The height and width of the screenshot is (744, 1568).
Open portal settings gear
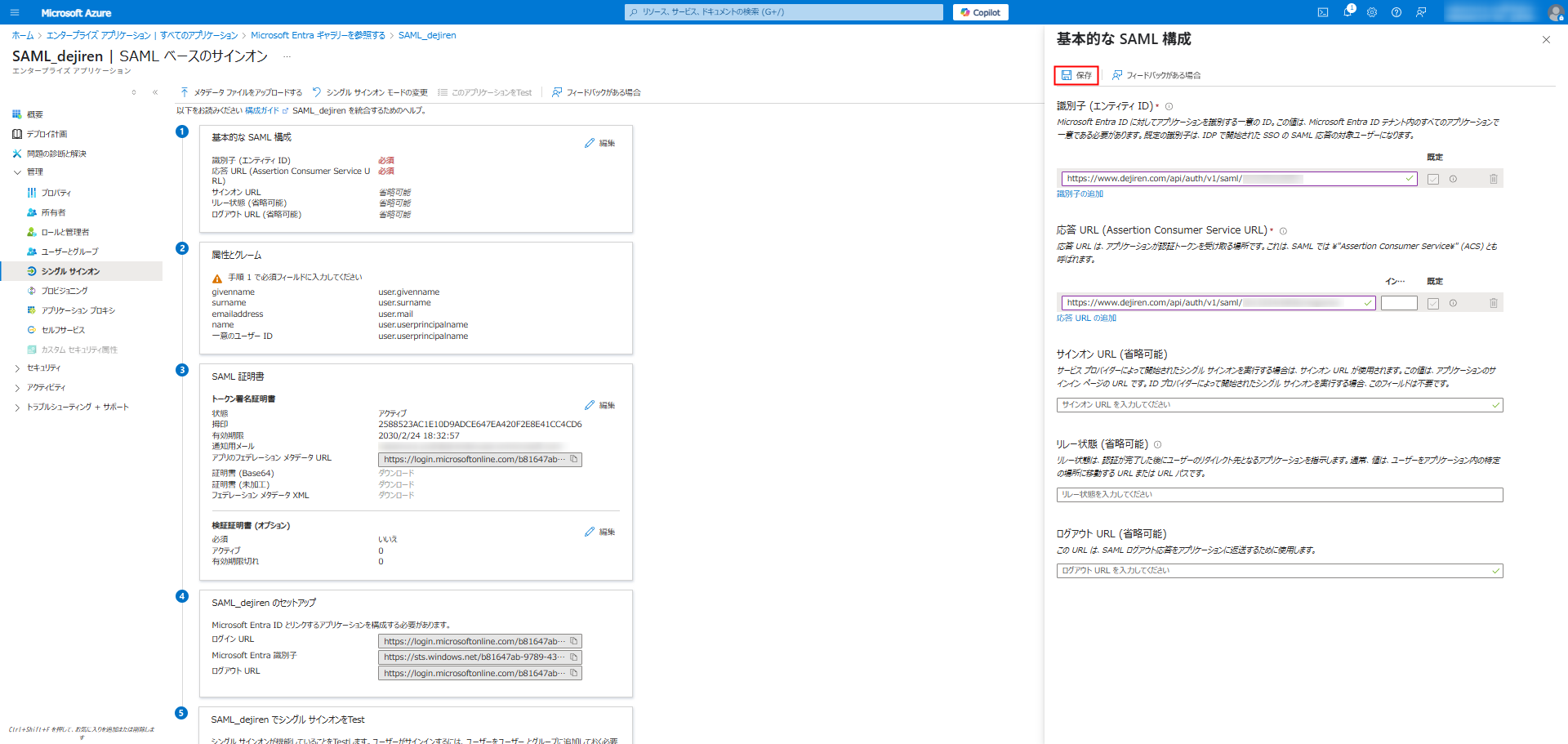(1372, 12)
